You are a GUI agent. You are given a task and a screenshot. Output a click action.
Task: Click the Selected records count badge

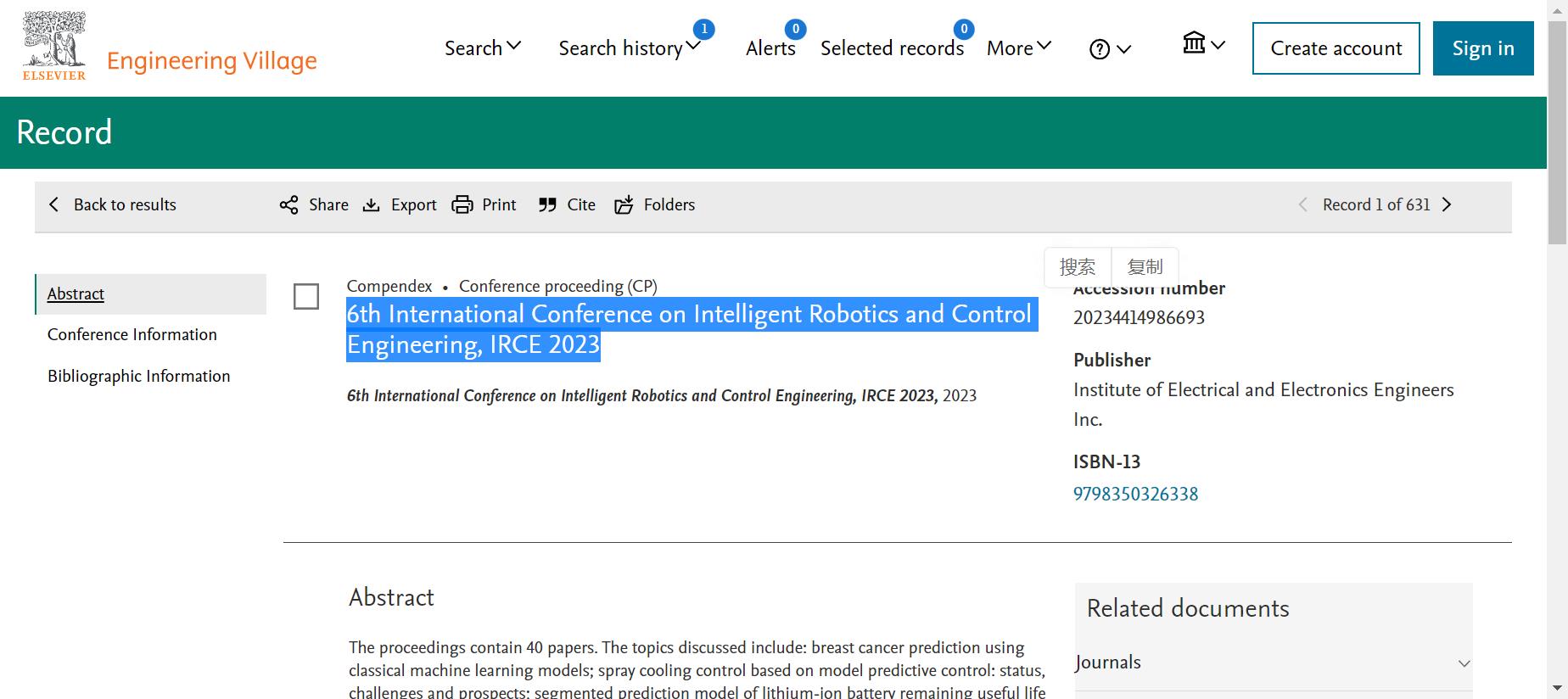coord(964,29)
